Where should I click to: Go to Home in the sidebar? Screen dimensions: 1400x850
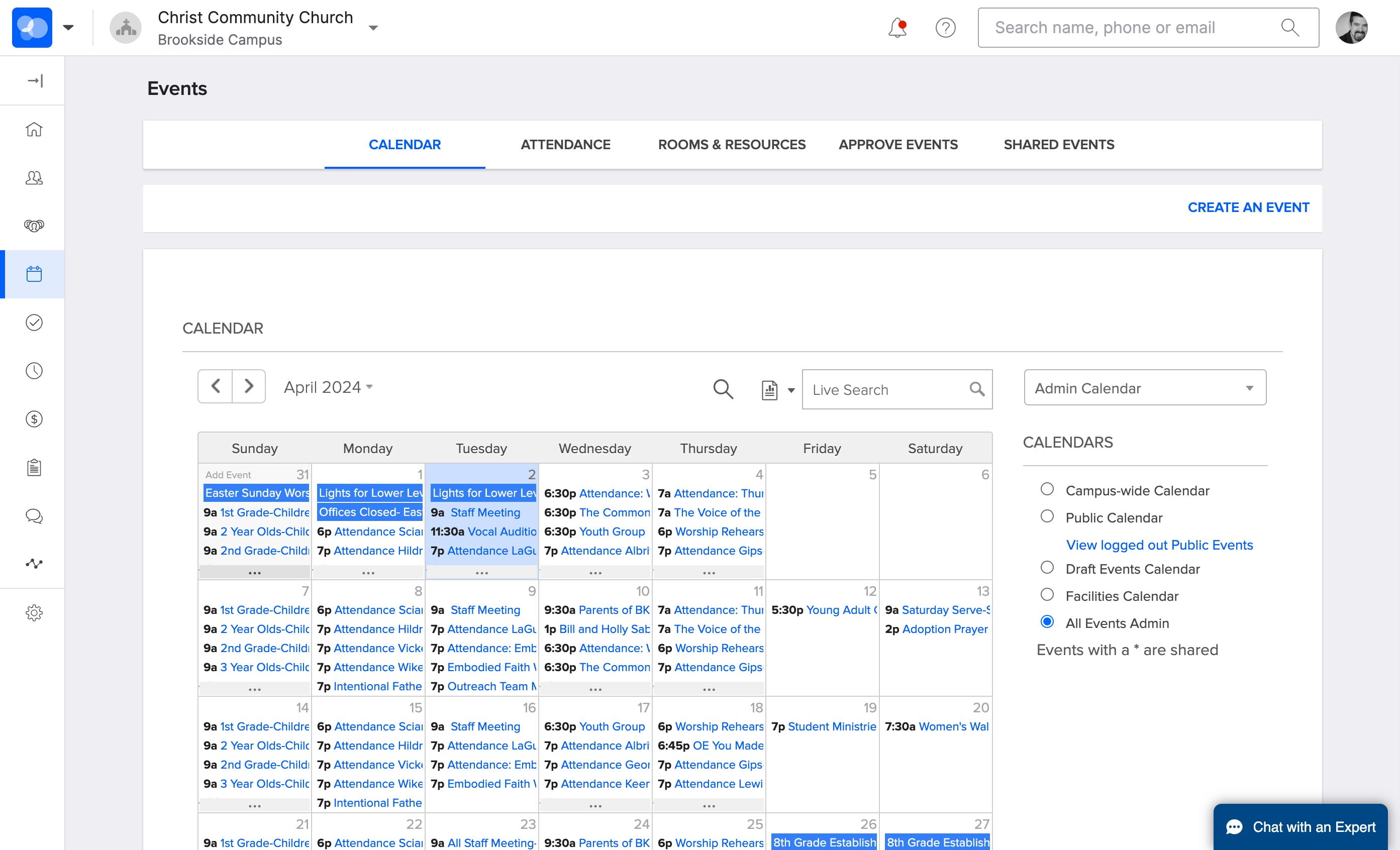(34, 130)
